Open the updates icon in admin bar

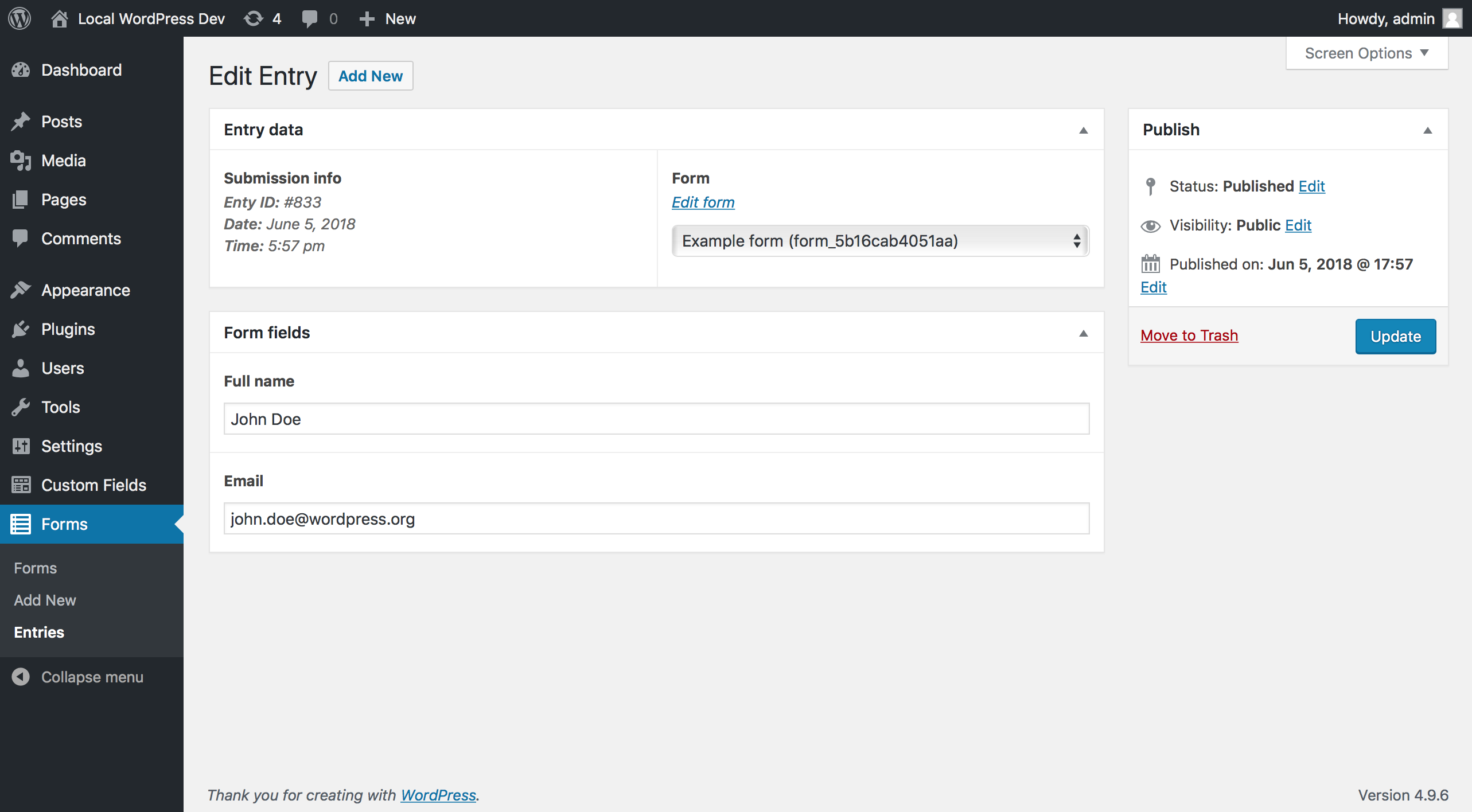(x=254, y=18)
